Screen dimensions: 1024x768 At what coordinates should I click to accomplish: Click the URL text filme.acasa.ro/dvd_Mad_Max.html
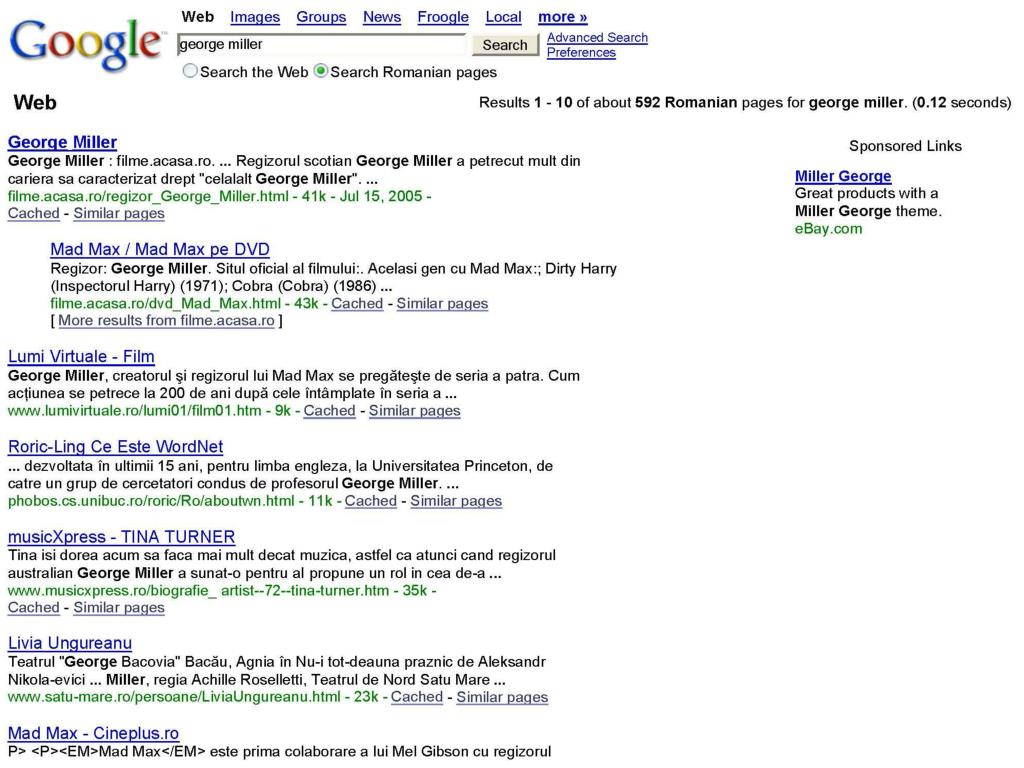(166, 303)
